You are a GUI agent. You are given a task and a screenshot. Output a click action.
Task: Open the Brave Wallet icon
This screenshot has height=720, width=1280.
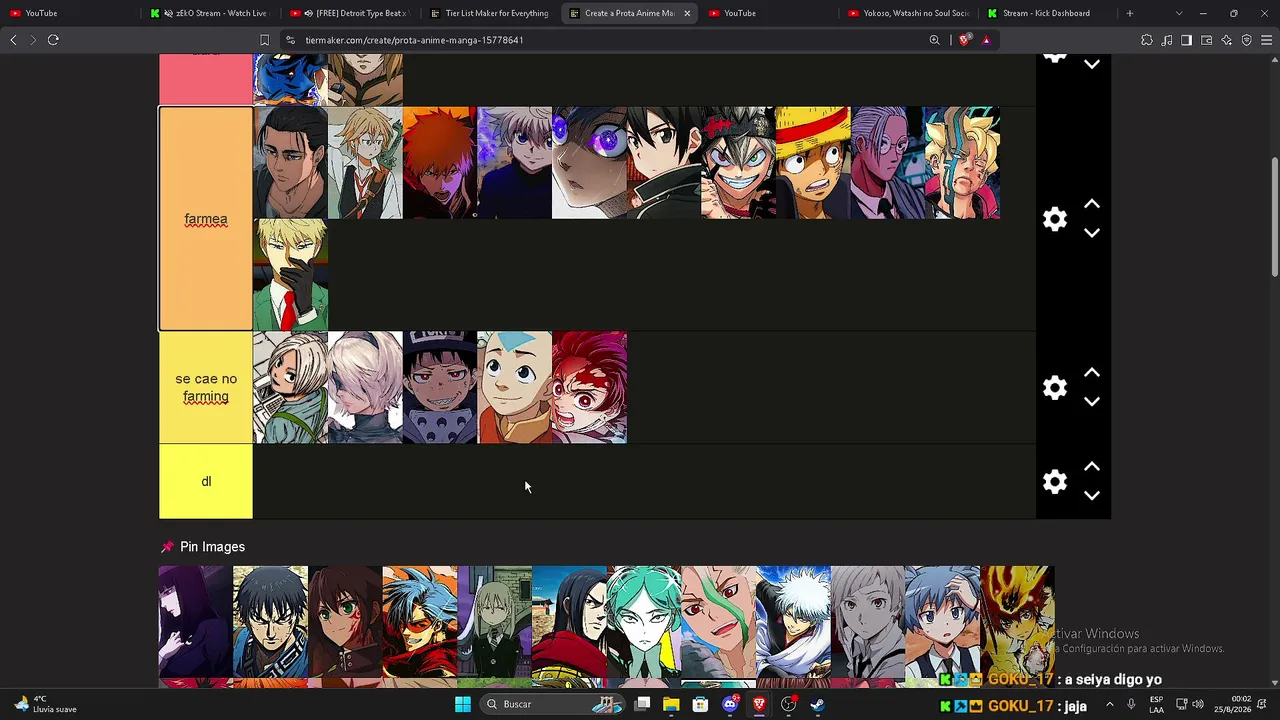[x=1207, y=40]
